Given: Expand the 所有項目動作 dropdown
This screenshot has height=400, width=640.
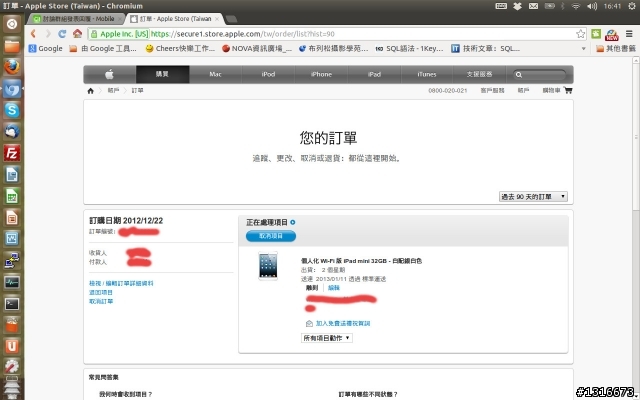Looking at the screenshot, I should [327, 338].
